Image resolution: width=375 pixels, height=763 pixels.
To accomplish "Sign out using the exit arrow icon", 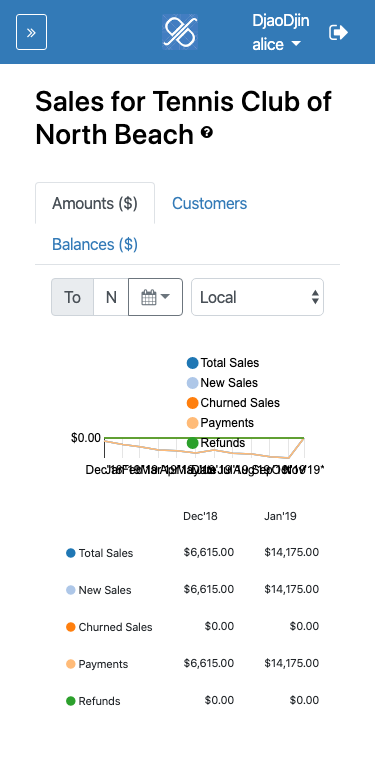I will point(339,33).
